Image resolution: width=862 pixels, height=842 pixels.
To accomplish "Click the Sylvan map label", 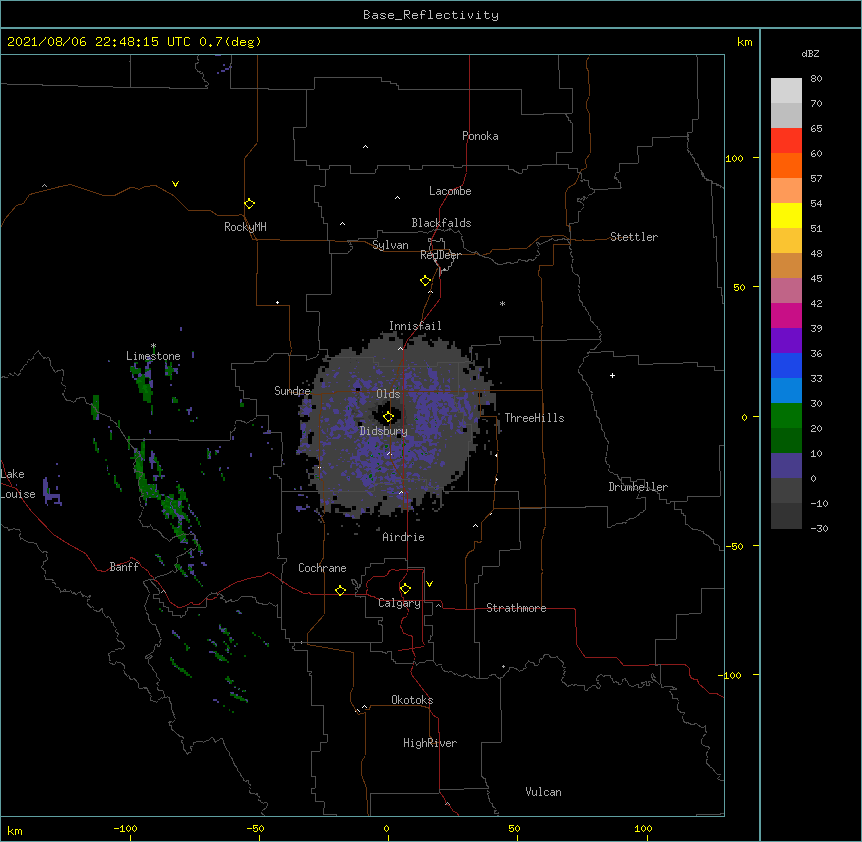I will (390, 245).
